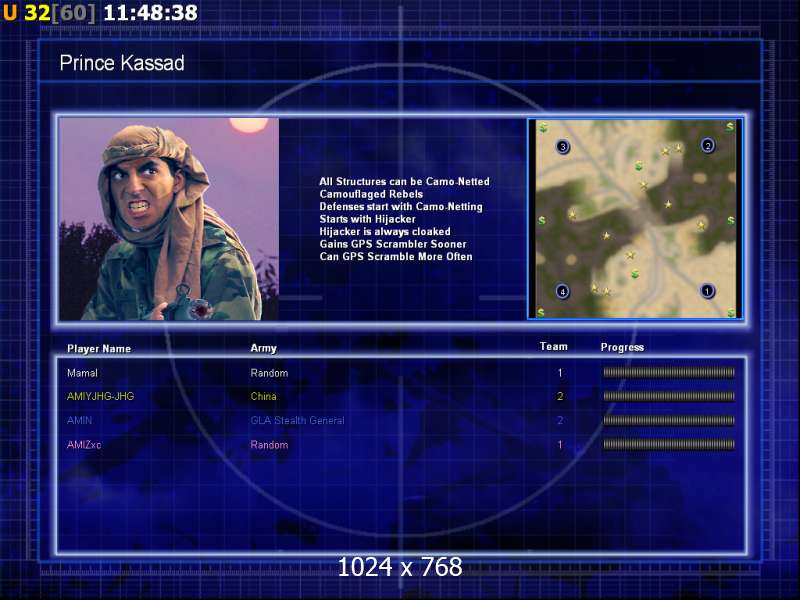This screenshot has width=800, height=600.
Task: Select player name AMIYJHG-JHG
Action: pyautogui.click(x=101, y=396)
